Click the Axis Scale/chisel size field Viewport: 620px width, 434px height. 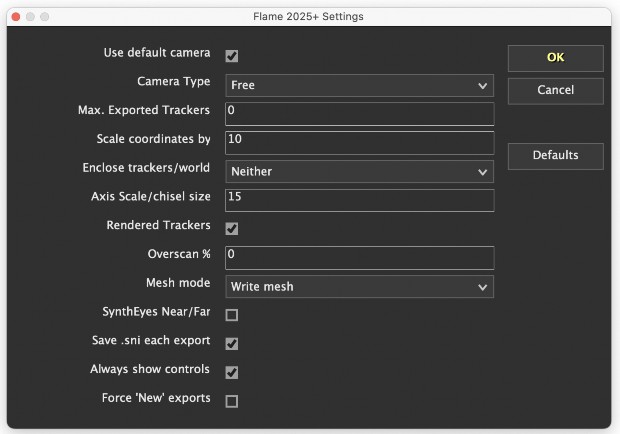coord(359,200)
